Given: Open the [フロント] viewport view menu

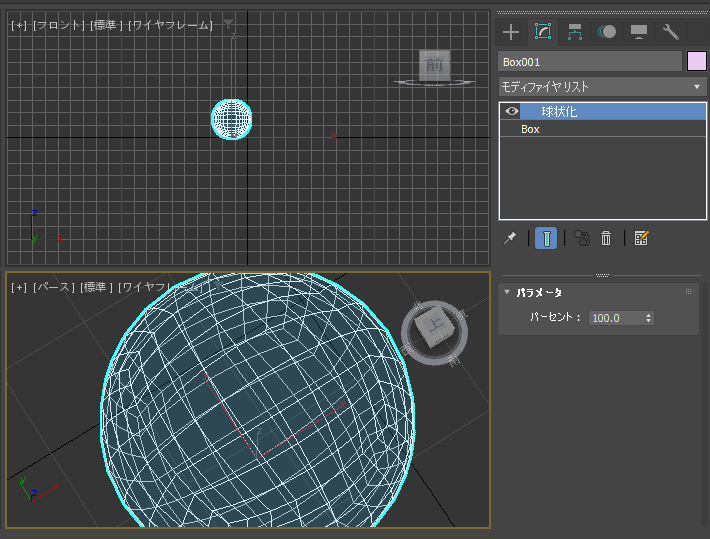Looking at the screenshot, I should click(x=59, y=25).
